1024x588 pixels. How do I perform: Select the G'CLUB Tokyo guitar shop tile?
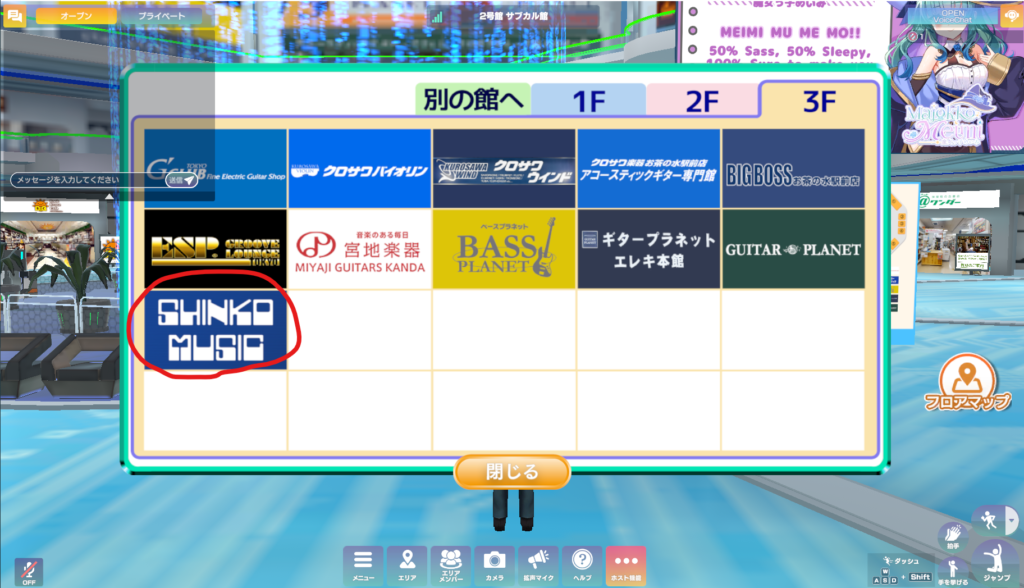coord(216,169)
